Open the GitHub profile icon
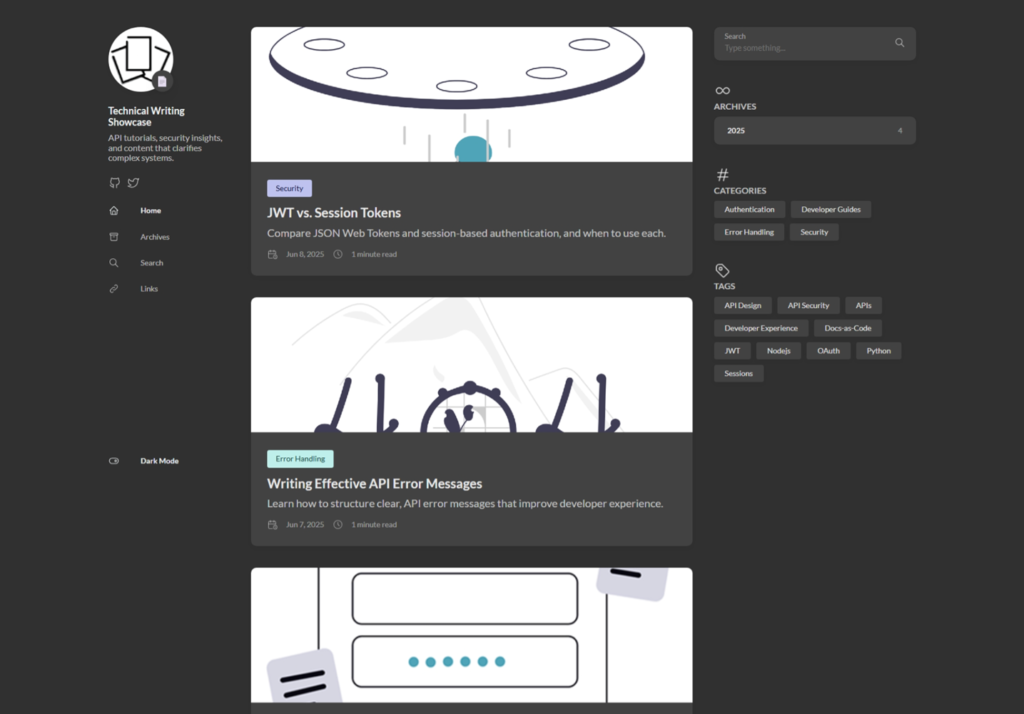Viewport: 1024px width, 714px height. (114, 183)
